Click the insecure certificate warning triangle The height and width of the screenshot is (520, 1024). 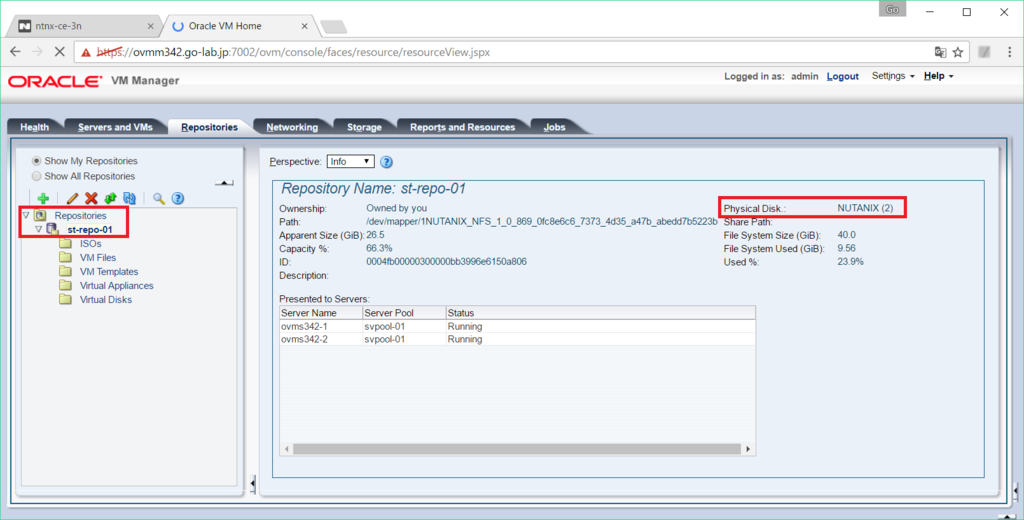tap(86, 52)
